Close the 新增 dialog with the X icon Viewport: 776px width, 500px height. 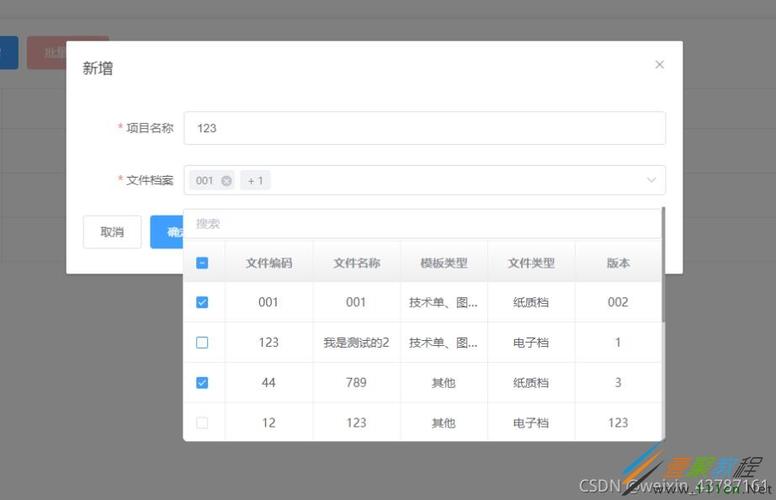(659, 64)
